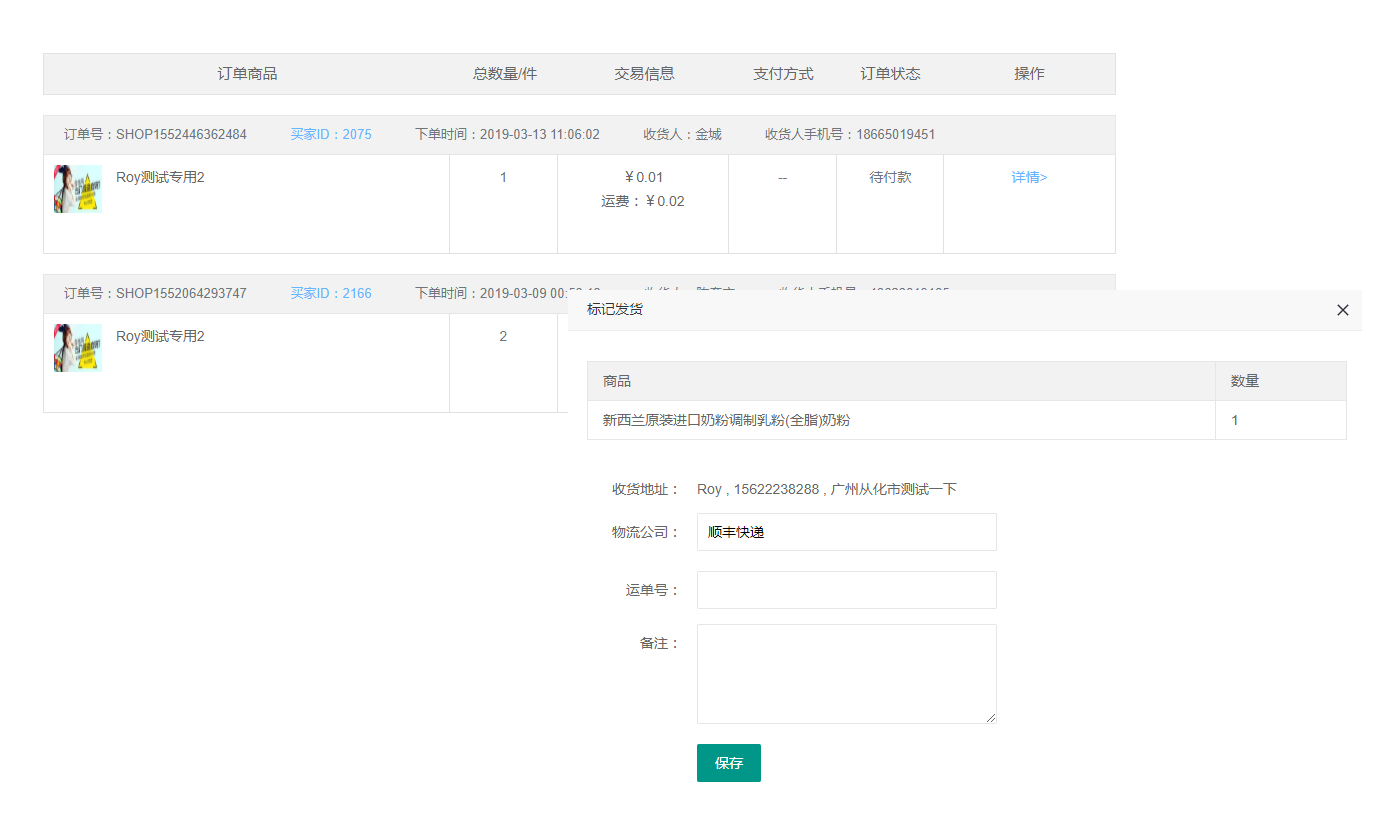Focus the 运单号 input field
Viewport: 1400px width, 840px height.
(846, 590)
